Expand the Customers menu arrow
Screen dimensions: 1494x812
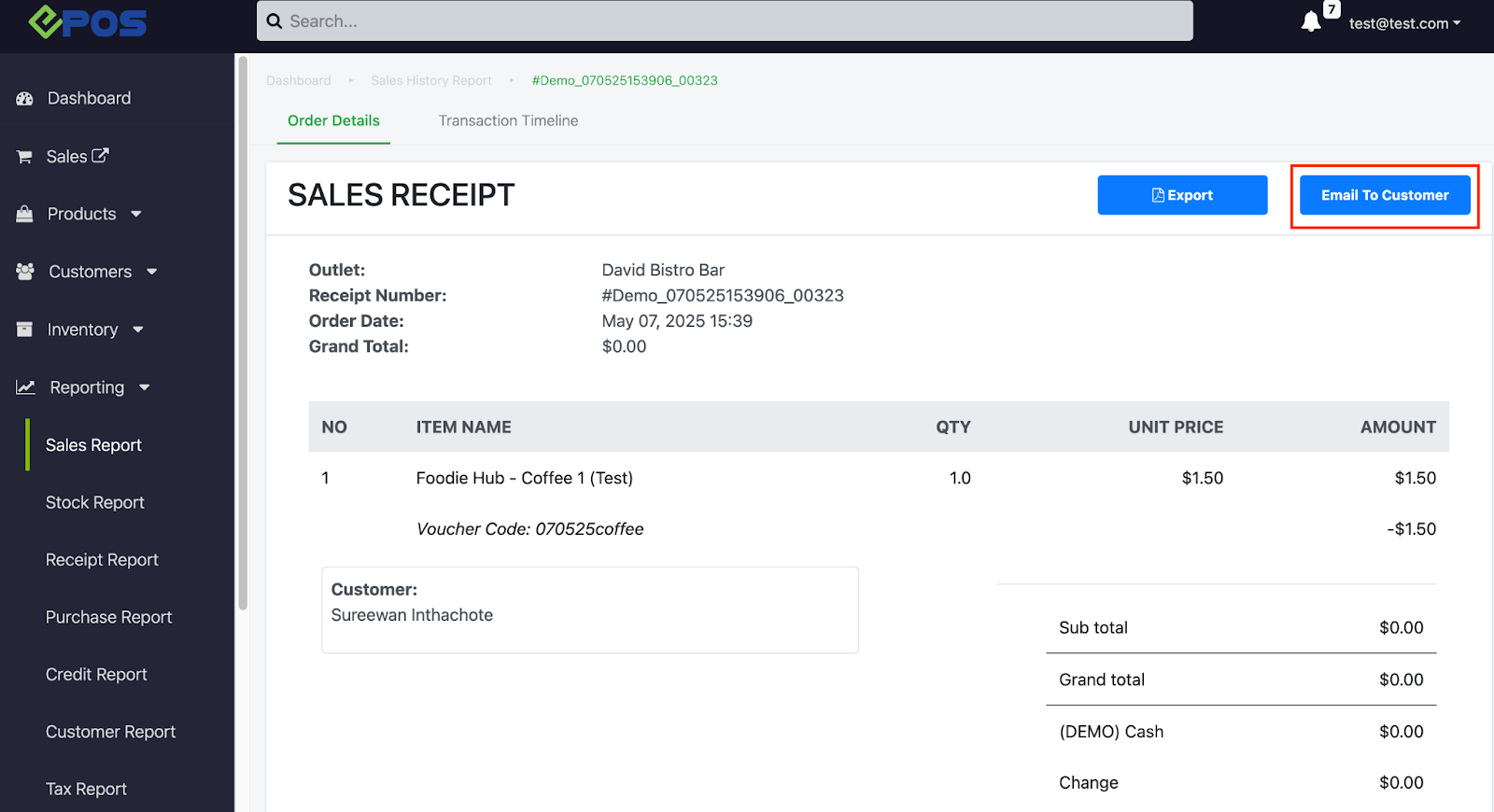tap(152, 272)
